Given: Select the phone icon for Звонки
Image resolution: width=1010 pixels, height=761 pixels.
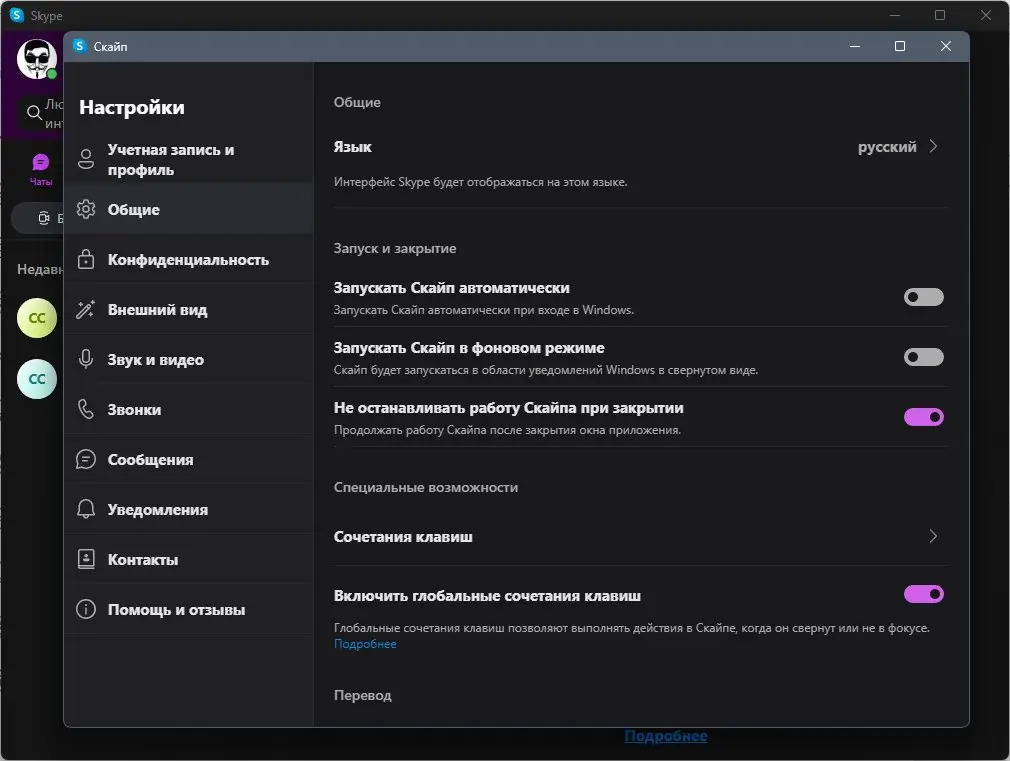Looking at the screenshot, I should point(86,409).
